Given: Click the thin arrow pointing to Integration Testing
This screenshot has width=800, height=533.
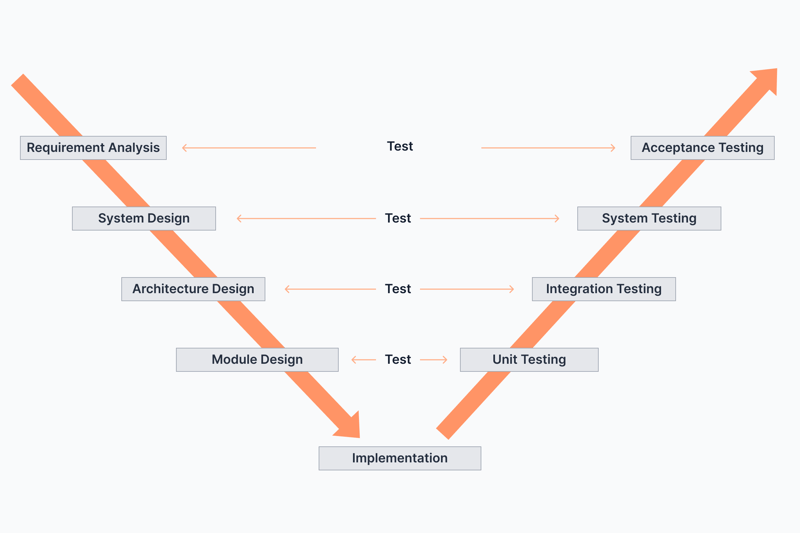Looking at the screenshot, I should 467,289.
